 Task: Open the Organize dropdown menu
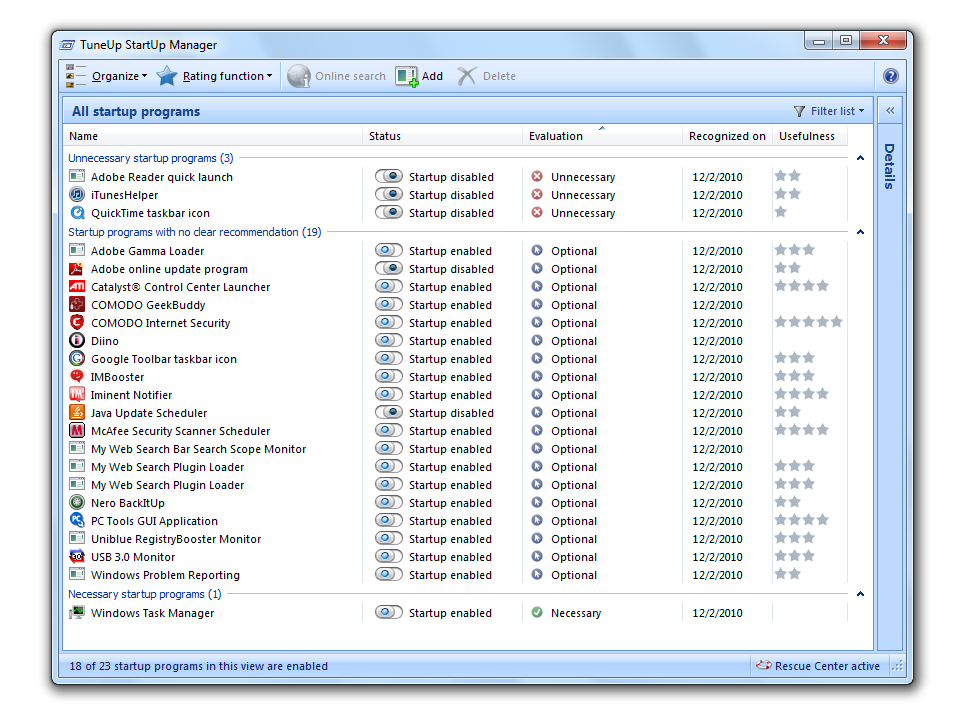pos(107,76)
